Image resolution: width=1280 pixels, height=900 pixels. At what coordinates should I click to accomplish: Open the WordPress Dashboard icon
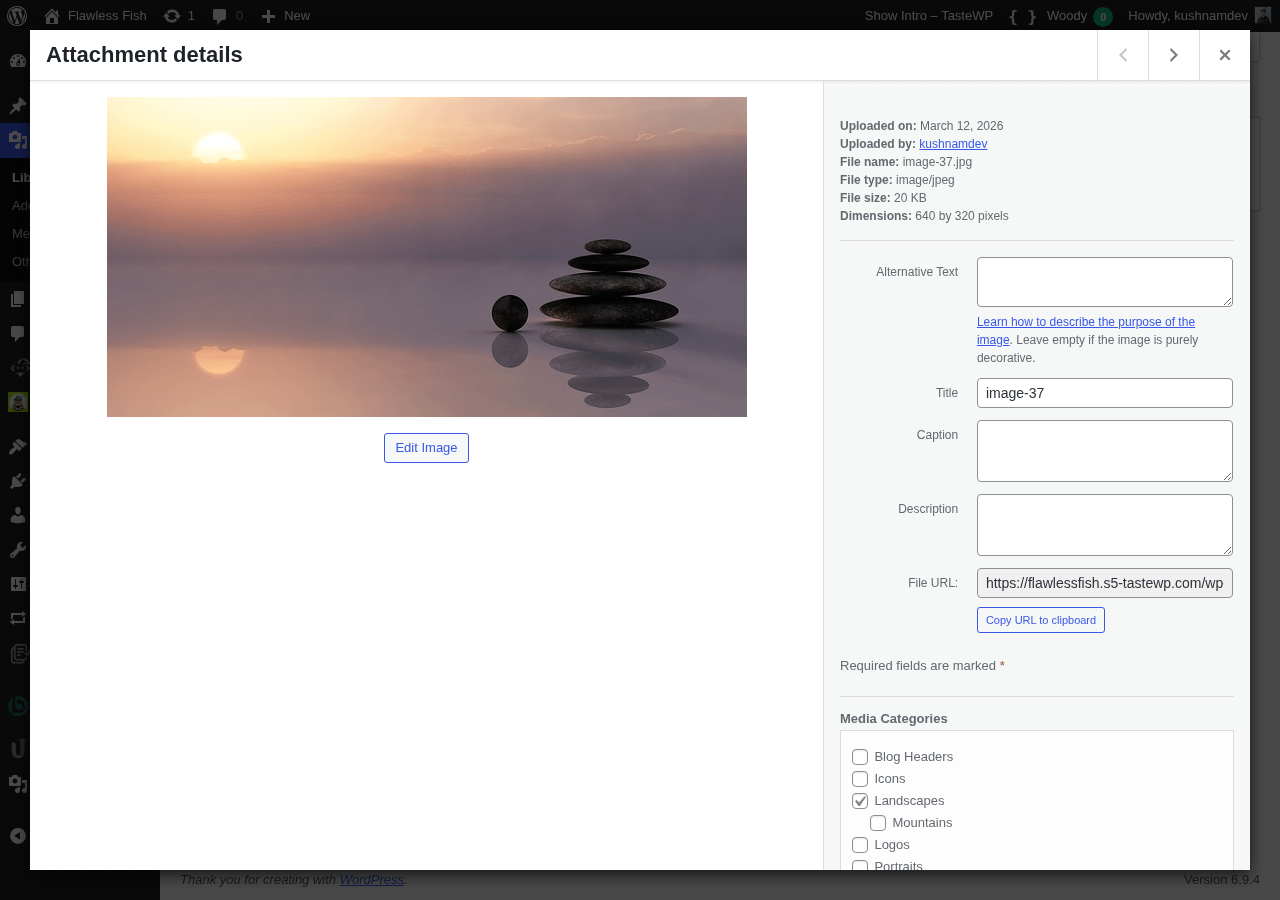click(16, 60)
